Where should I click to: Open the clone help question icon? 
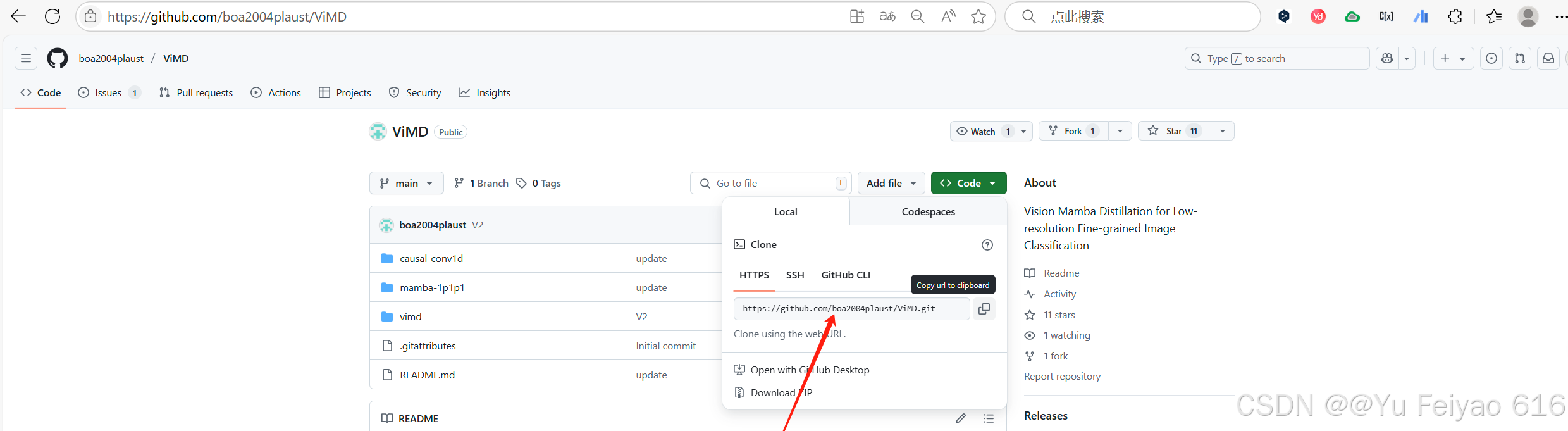pyautogui.click(x=987, y=245)
